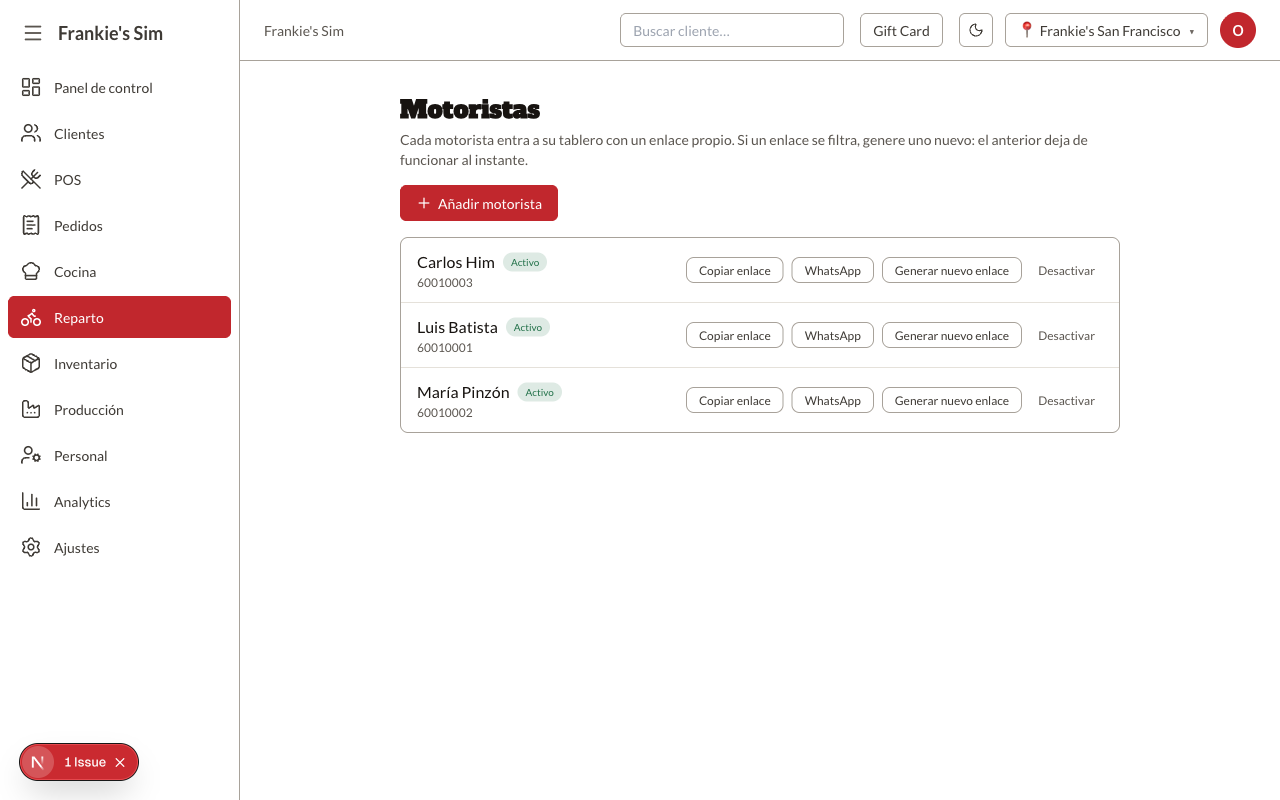This screenshot has width=1280, height=800.
Task: Click the Clientes people icon
Action: [31, 133]
